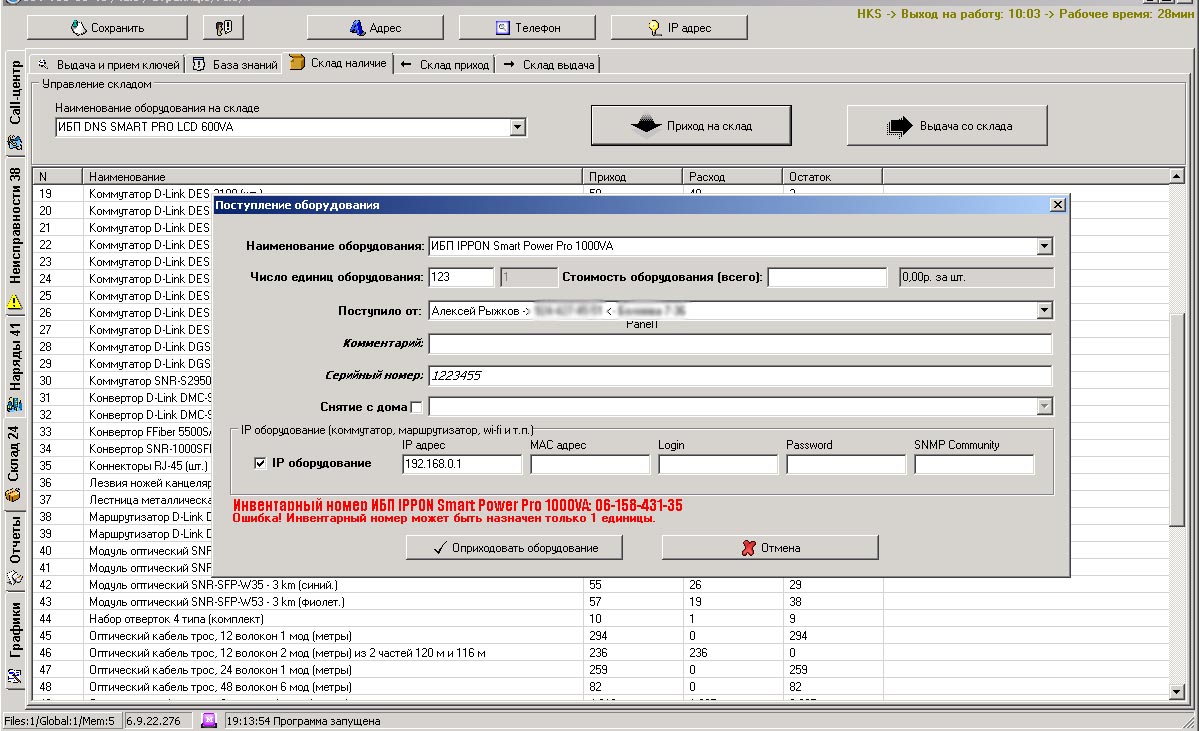Open the Наряды 41 side tab
Viewport: 1199px width, 731px height.
(15, 368)
